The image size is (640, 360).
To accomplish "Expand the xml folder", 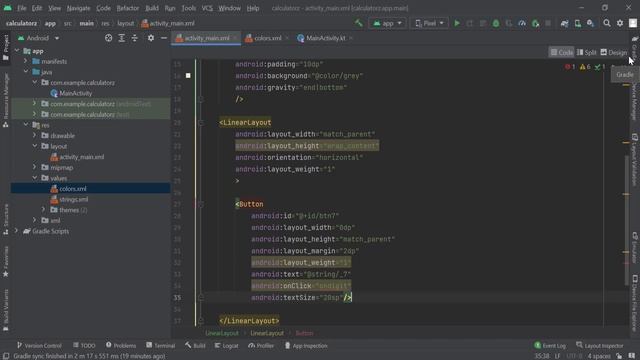I will pyautogui.click(x=35, y=220).
